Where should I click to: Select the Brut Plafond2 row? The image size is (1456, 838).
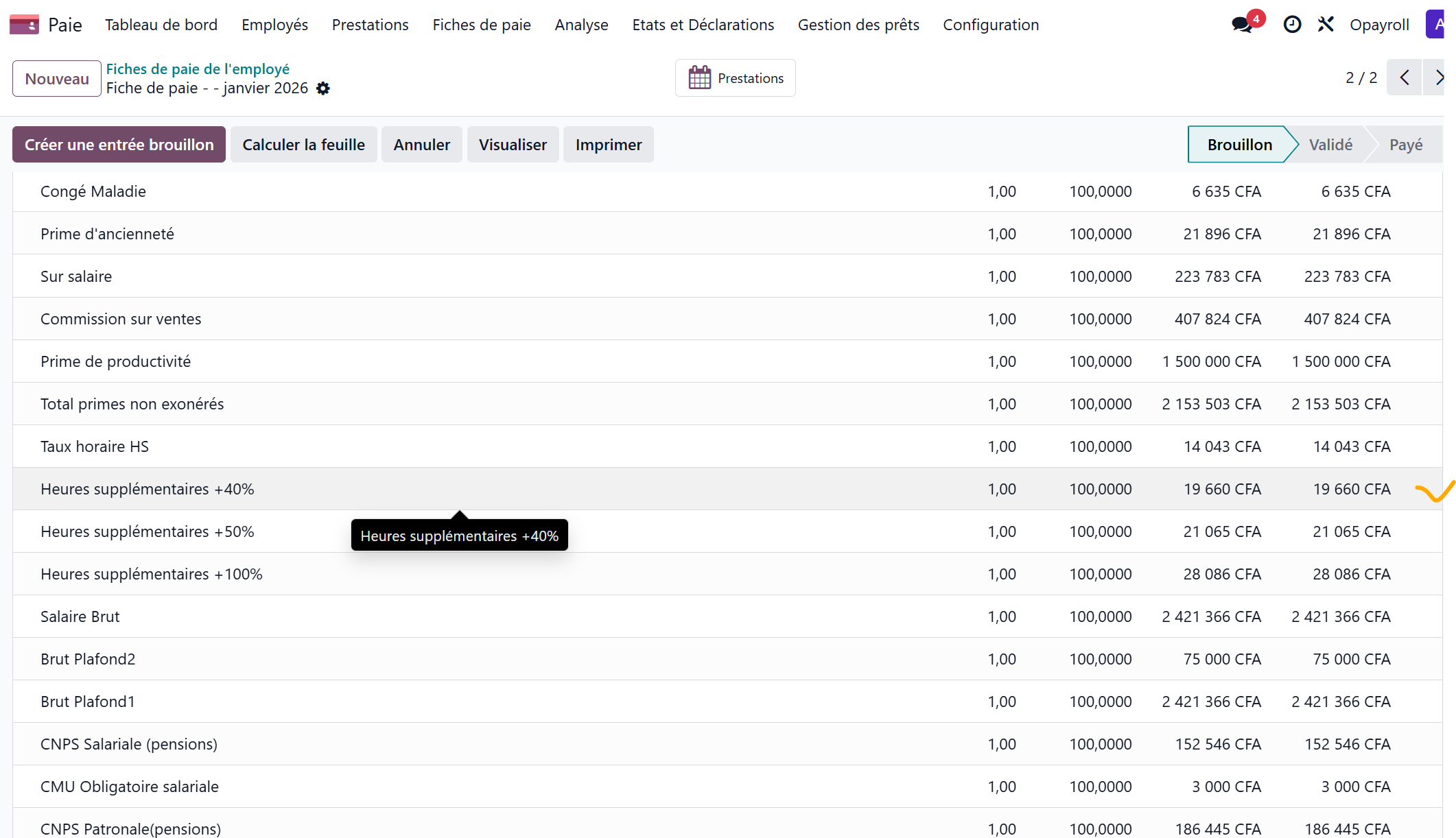click(x=727, y=659)
